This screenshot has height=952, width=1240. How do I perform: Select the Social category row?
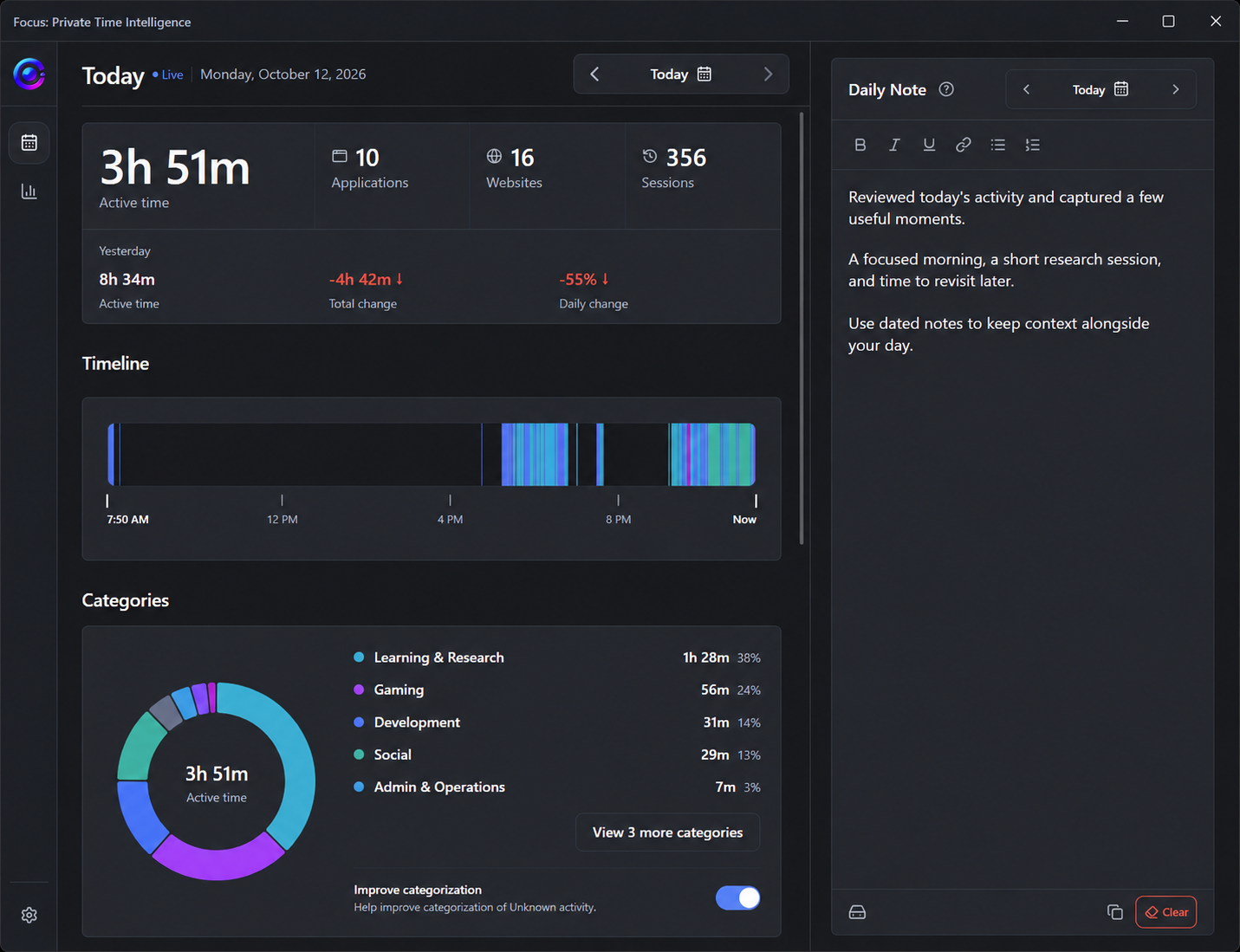[x=557, y=754]
